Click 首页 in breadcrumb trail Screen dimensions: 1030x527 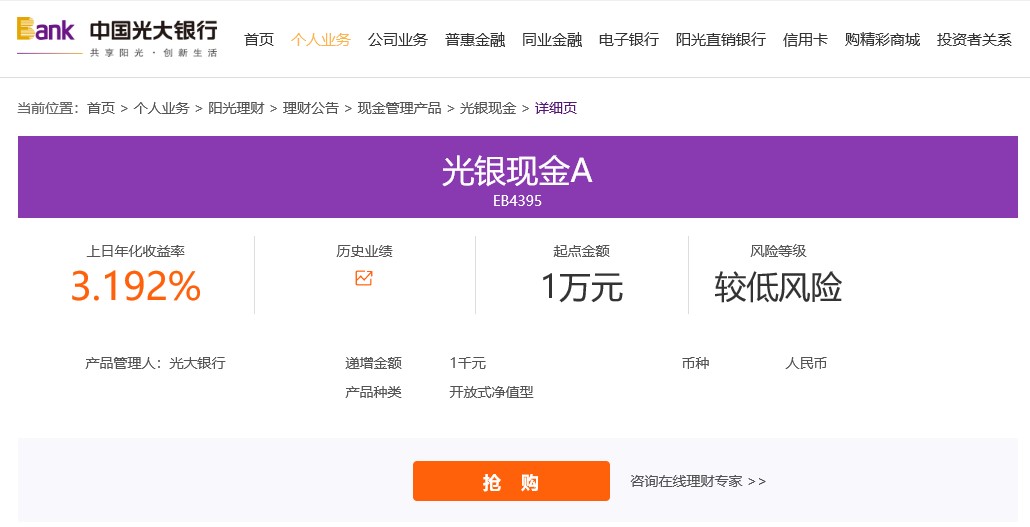pyautogui.click(x=101, y=108)
